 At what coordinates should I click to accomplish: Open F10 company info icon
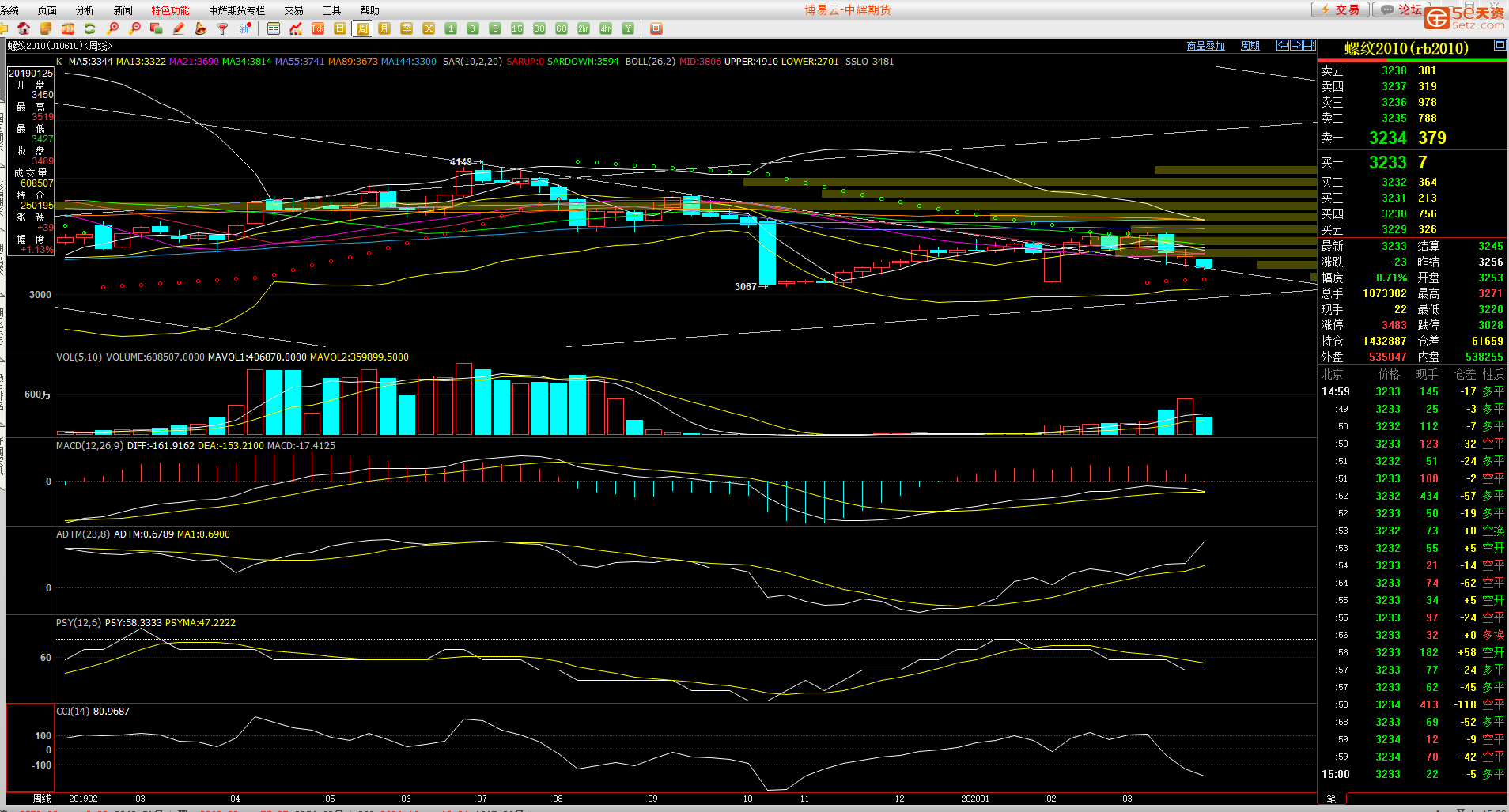(x=68, y=28)
